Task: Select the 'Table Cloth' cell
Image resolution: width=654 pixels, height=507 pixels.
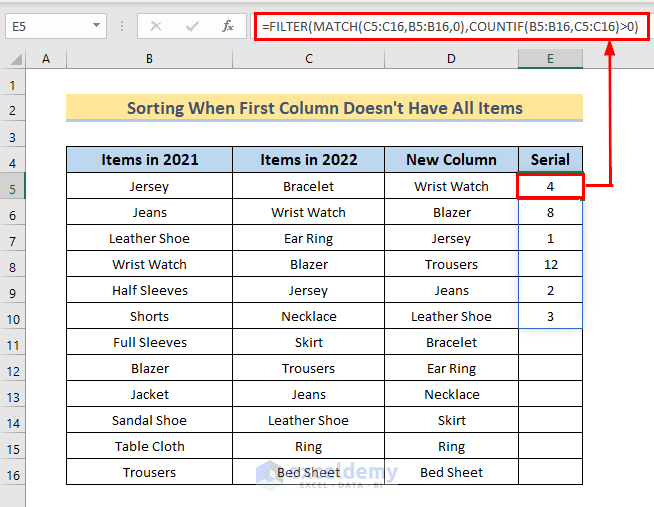Action: [x=149, y=446]
